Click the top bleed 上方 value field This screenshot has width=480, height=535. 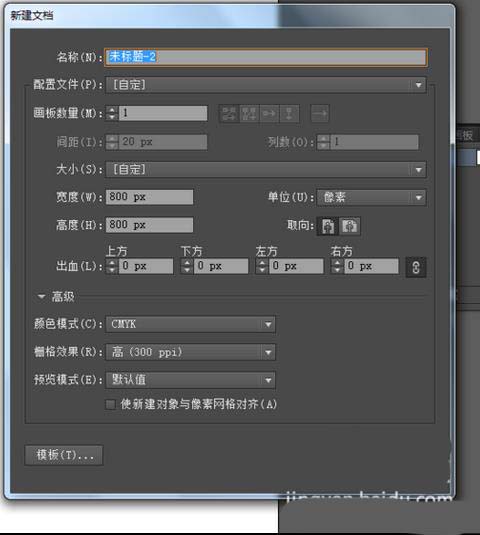tap(146, 266)
